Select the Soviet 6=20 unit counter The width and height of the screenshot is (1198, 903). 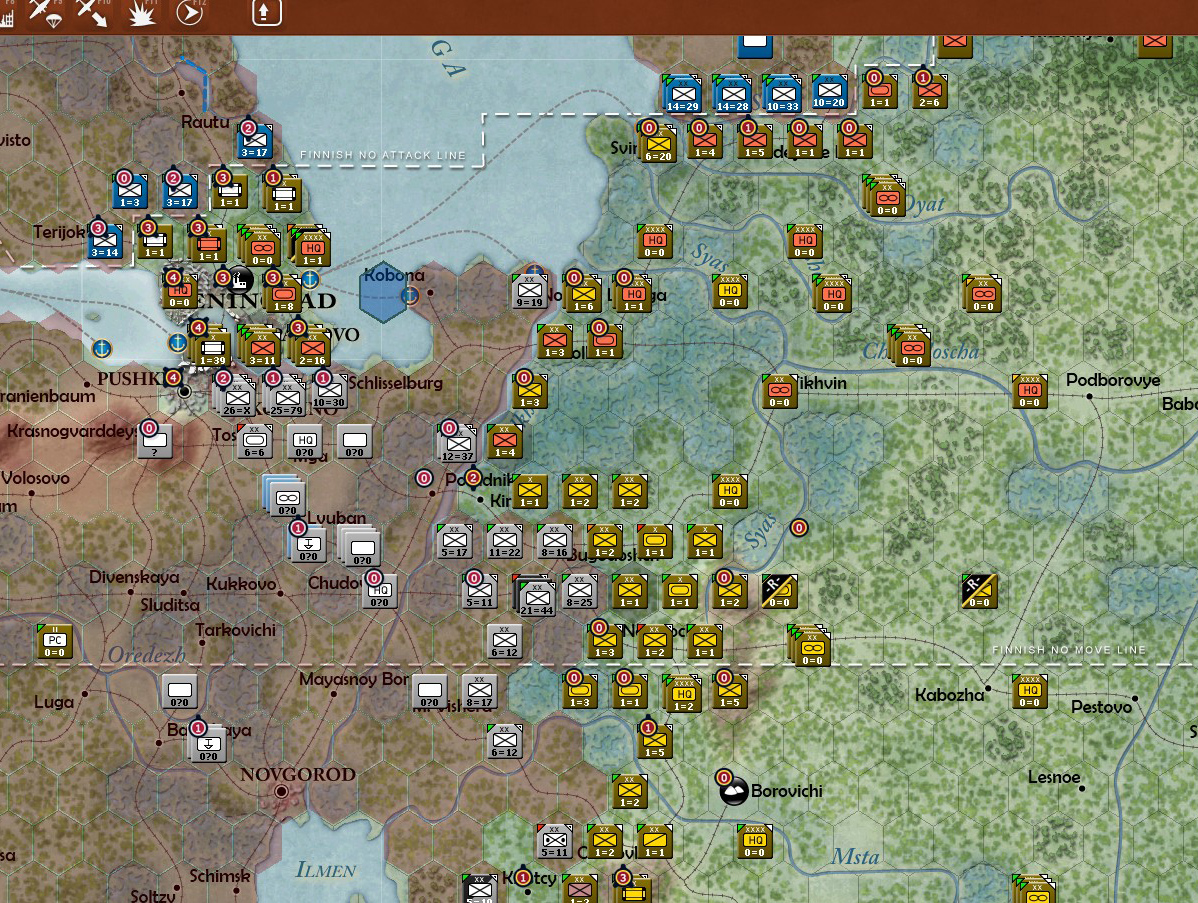tap(658, 143)
